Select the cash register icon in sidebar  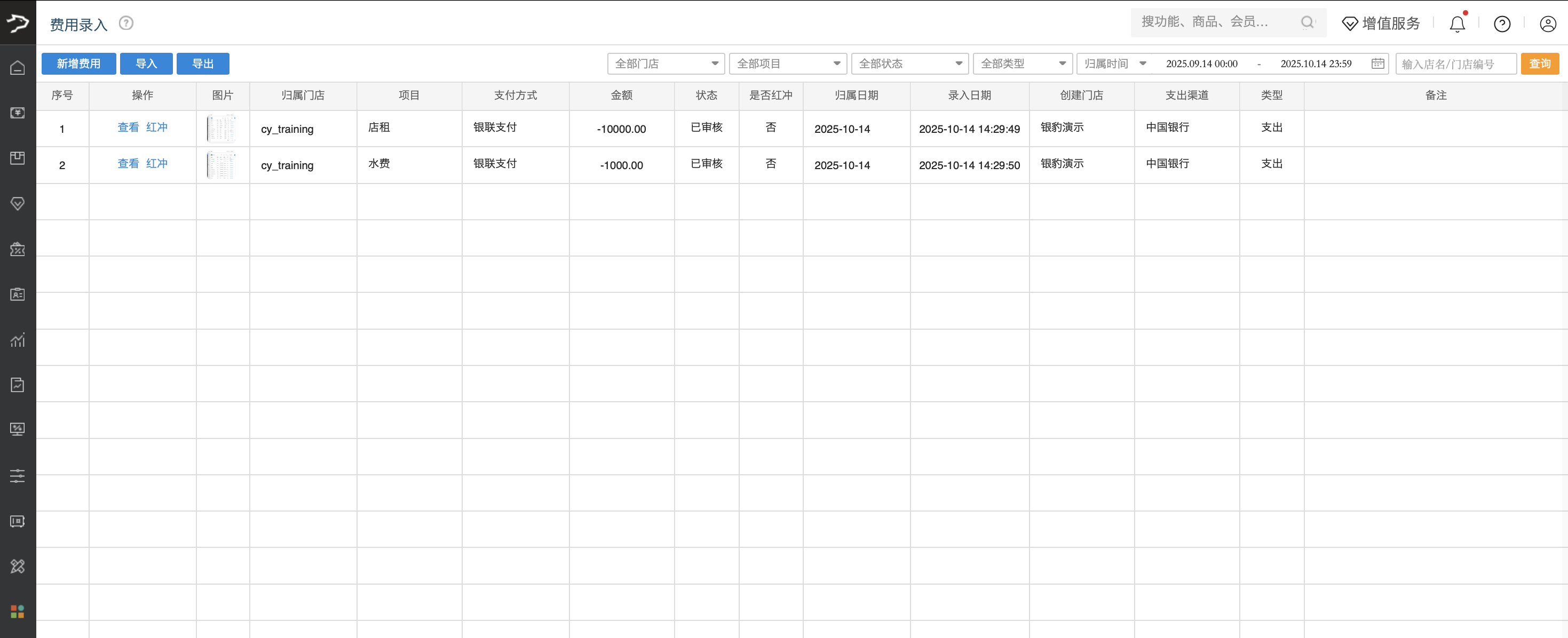point(18,113)
